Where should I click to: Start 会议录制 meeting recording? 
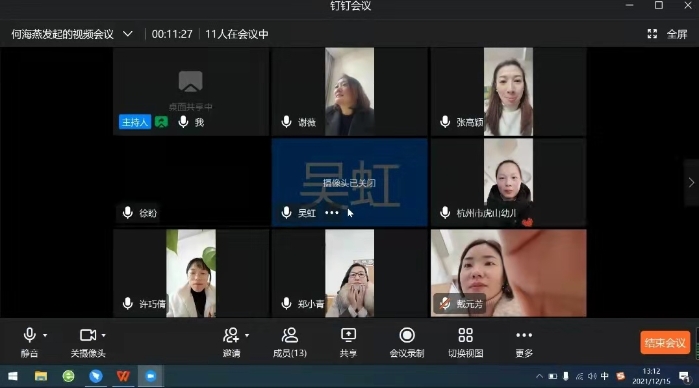pos(407,342)
